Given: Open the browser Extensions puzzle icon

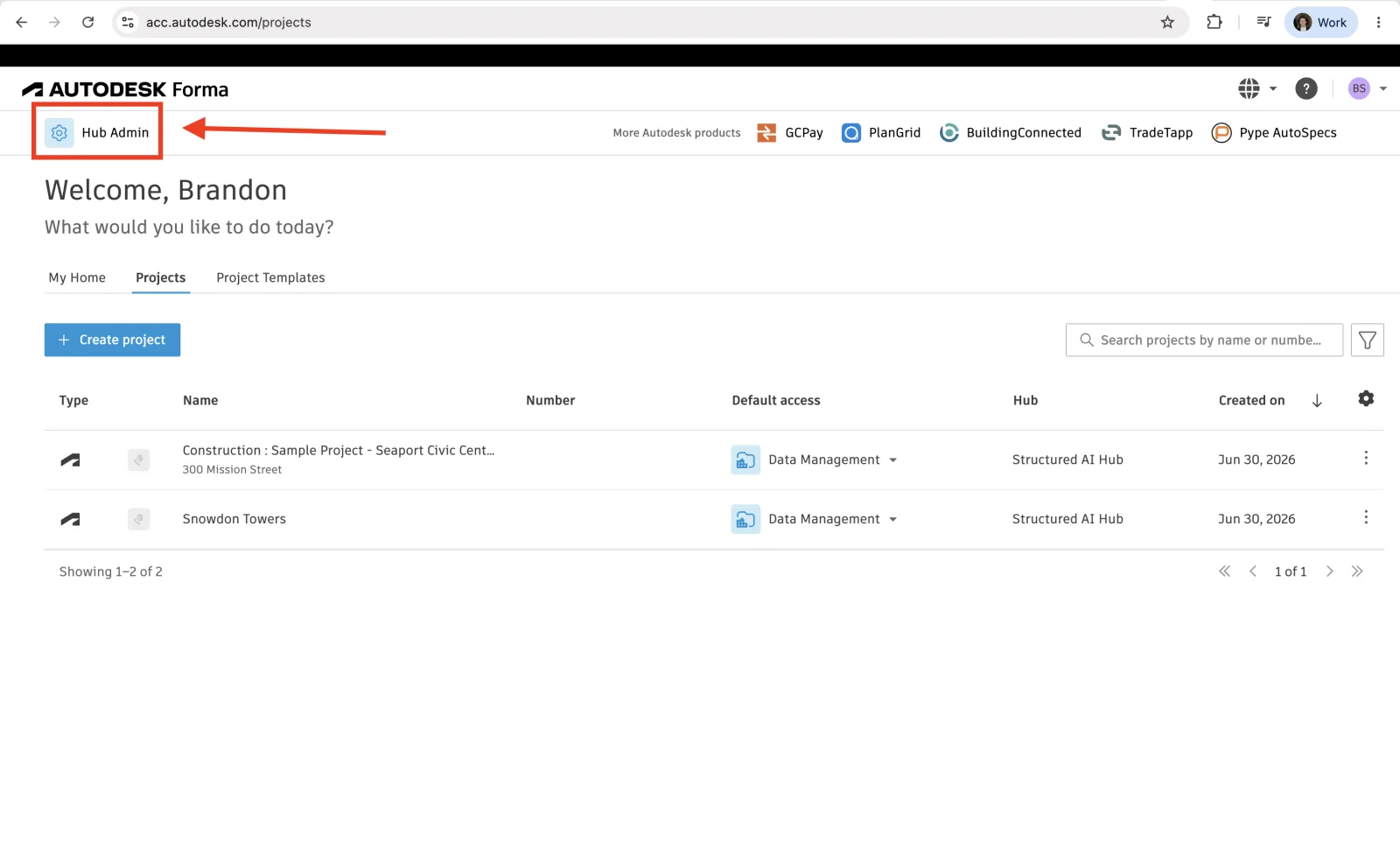Looking at the screenshot, I should [x=1214, y=22].
